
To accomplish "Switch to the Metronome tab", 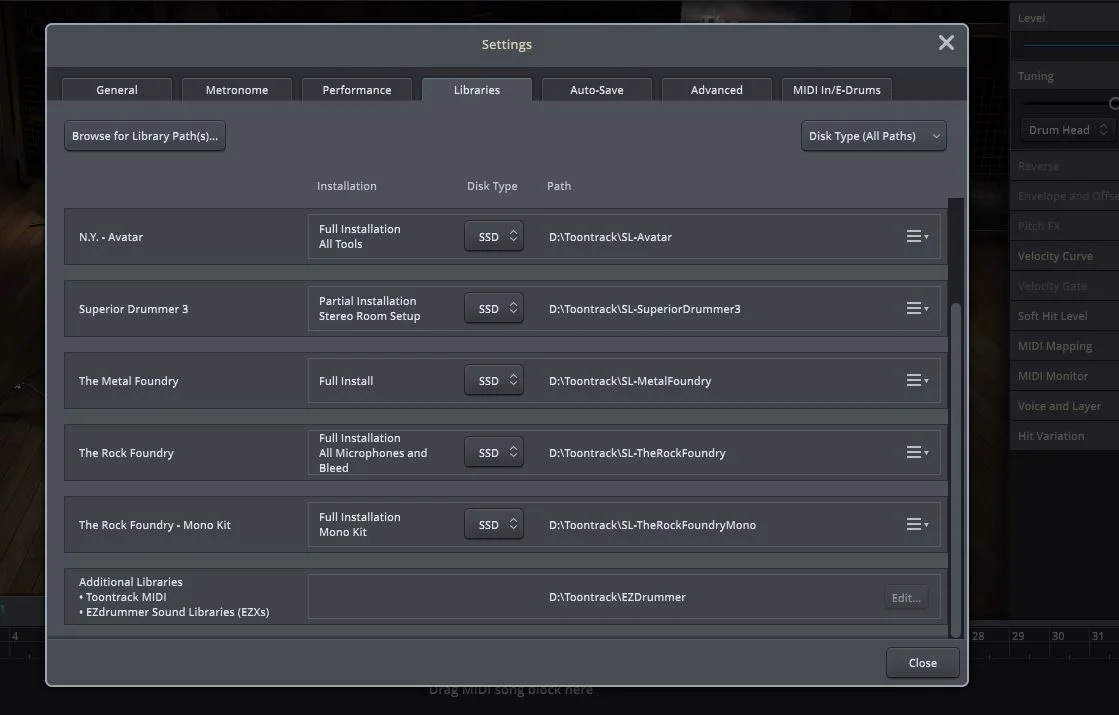I will pos(237,90).
